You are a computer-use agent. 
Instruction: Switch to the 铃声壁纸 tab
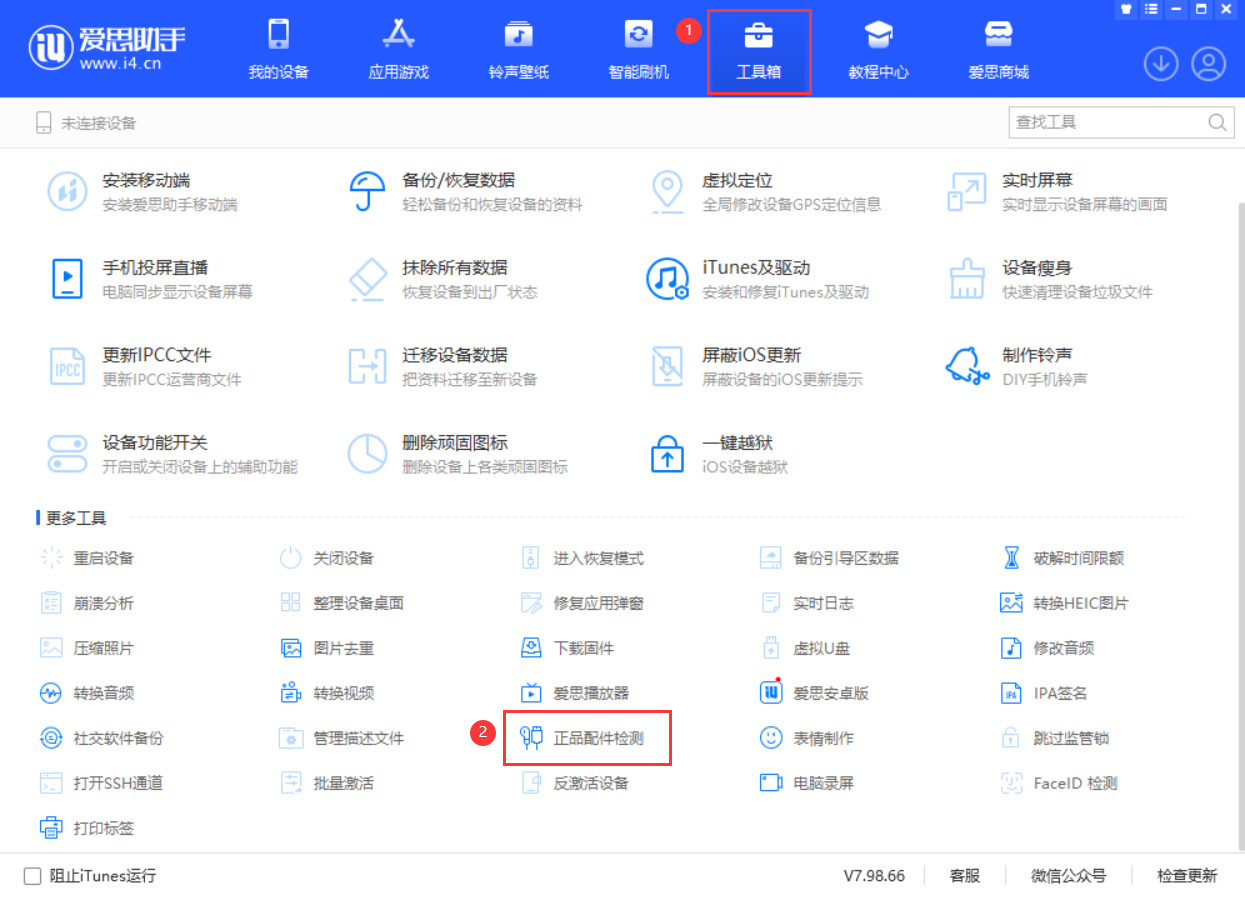point(519,50)
